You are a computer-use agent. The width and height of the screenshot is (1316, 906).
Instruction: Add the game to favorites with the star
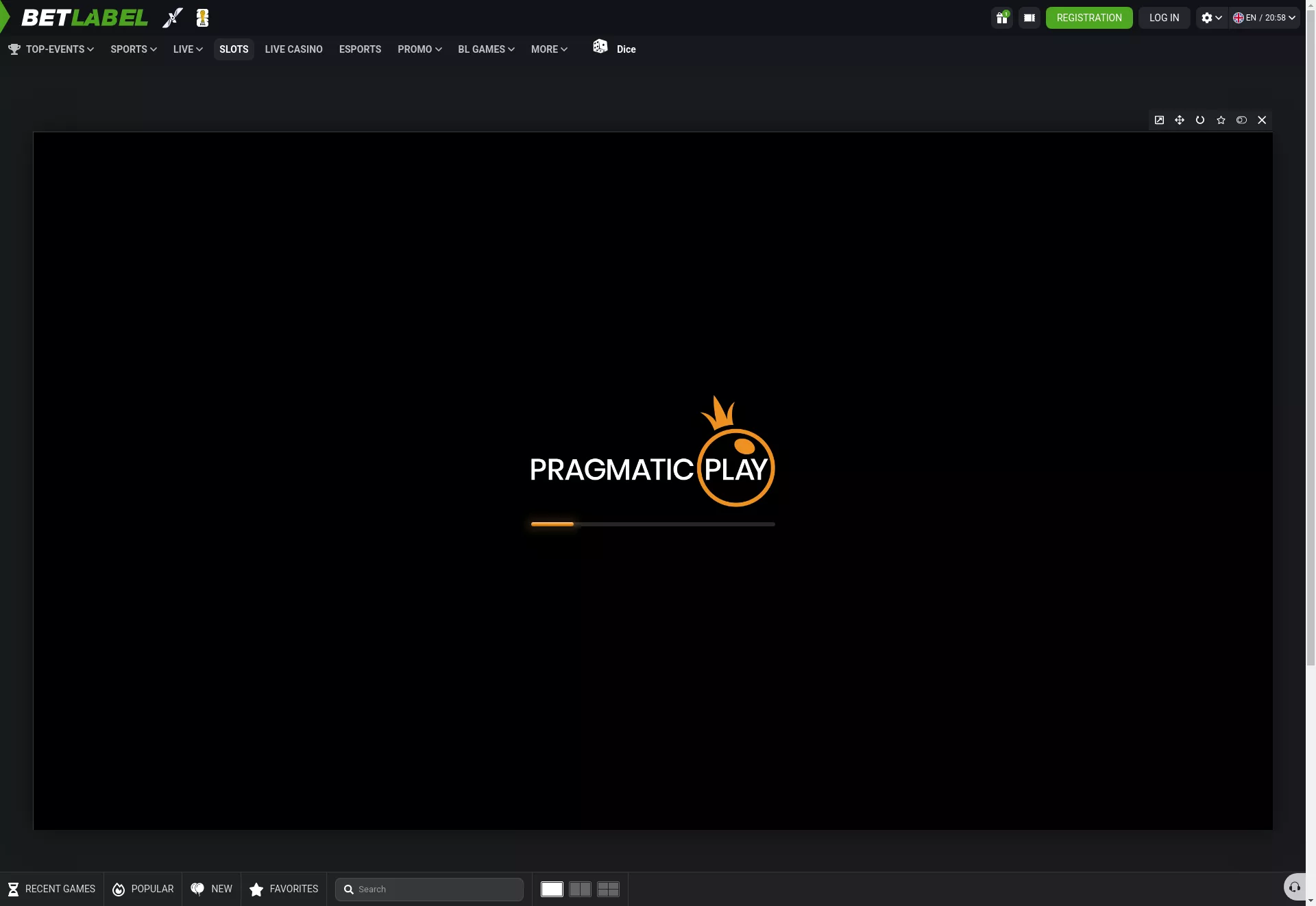click(1221, 120)
